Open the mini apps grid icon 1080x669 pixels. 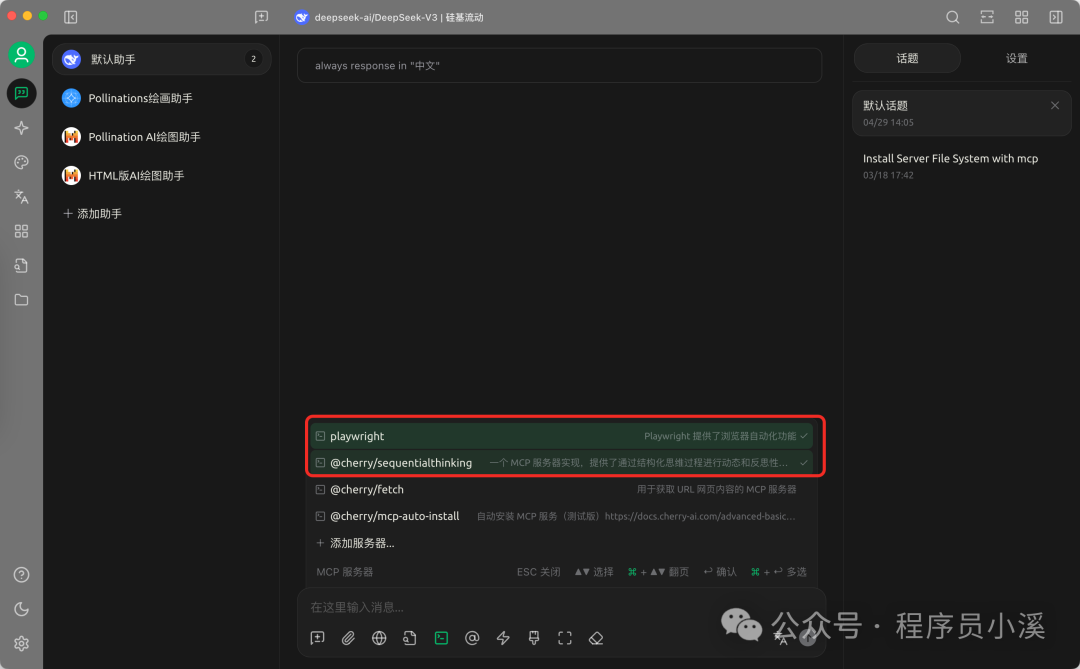click(x=21, y=231)
